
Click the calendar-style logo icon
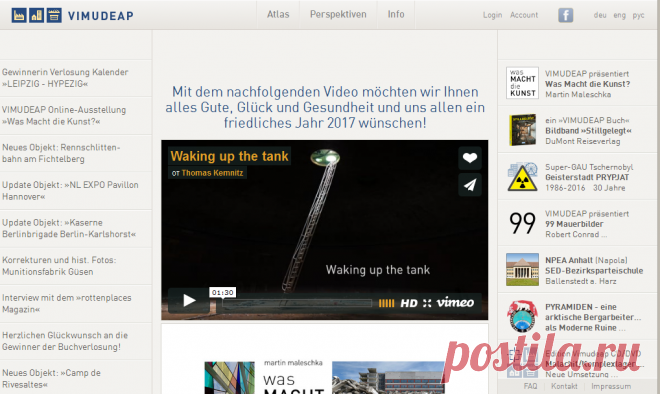[54, 16]
